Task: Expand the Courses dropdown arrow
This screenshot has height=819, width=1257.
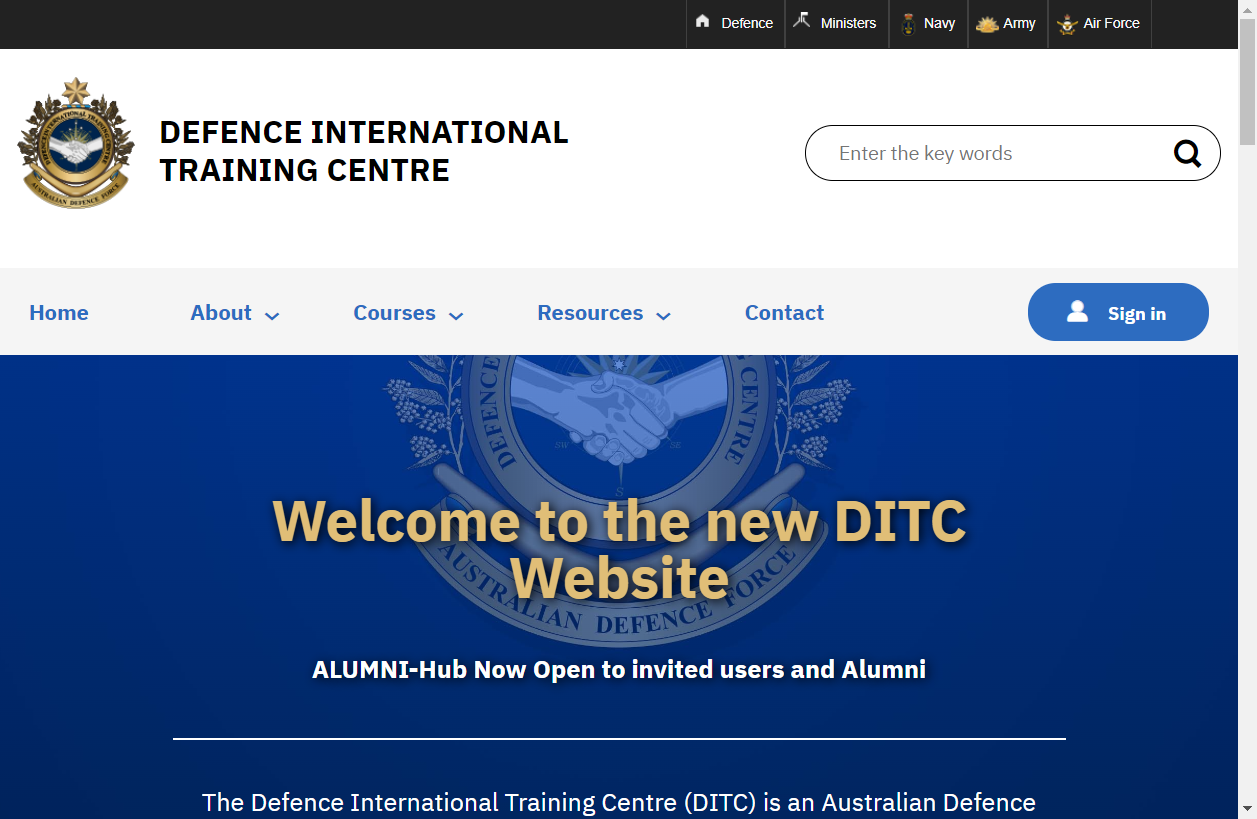Action: coord(456,315)
